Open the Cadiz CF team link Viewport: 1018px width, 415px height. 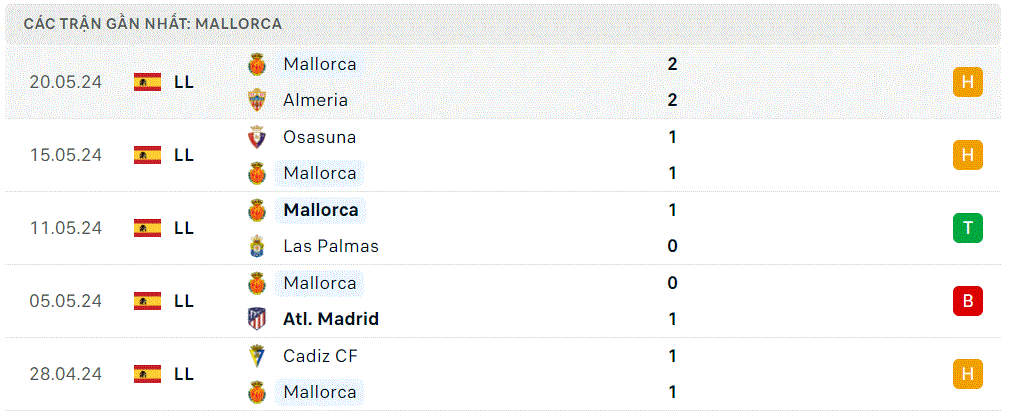coord(320,356)
